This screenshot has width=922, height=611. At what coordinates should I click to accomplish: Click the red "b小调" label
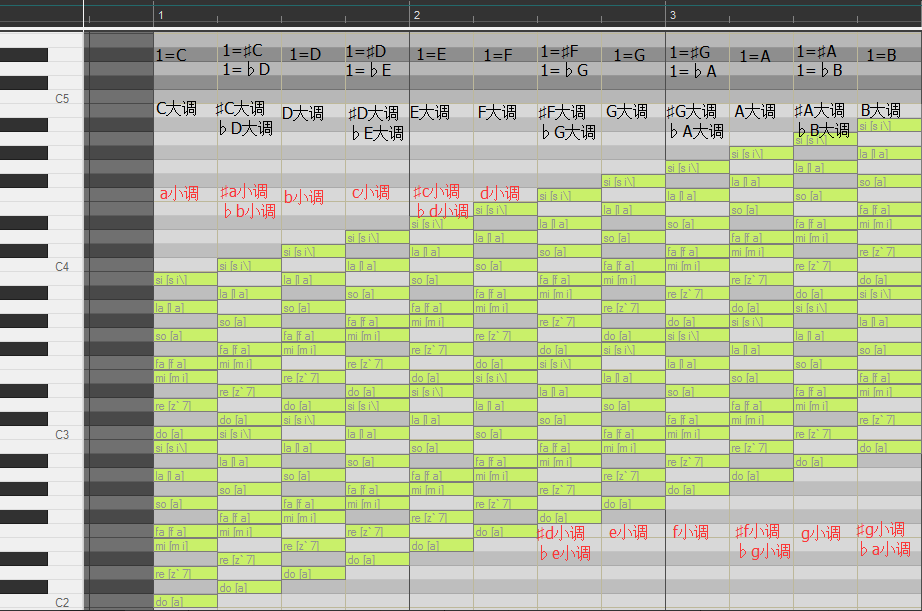coord(304,196)
